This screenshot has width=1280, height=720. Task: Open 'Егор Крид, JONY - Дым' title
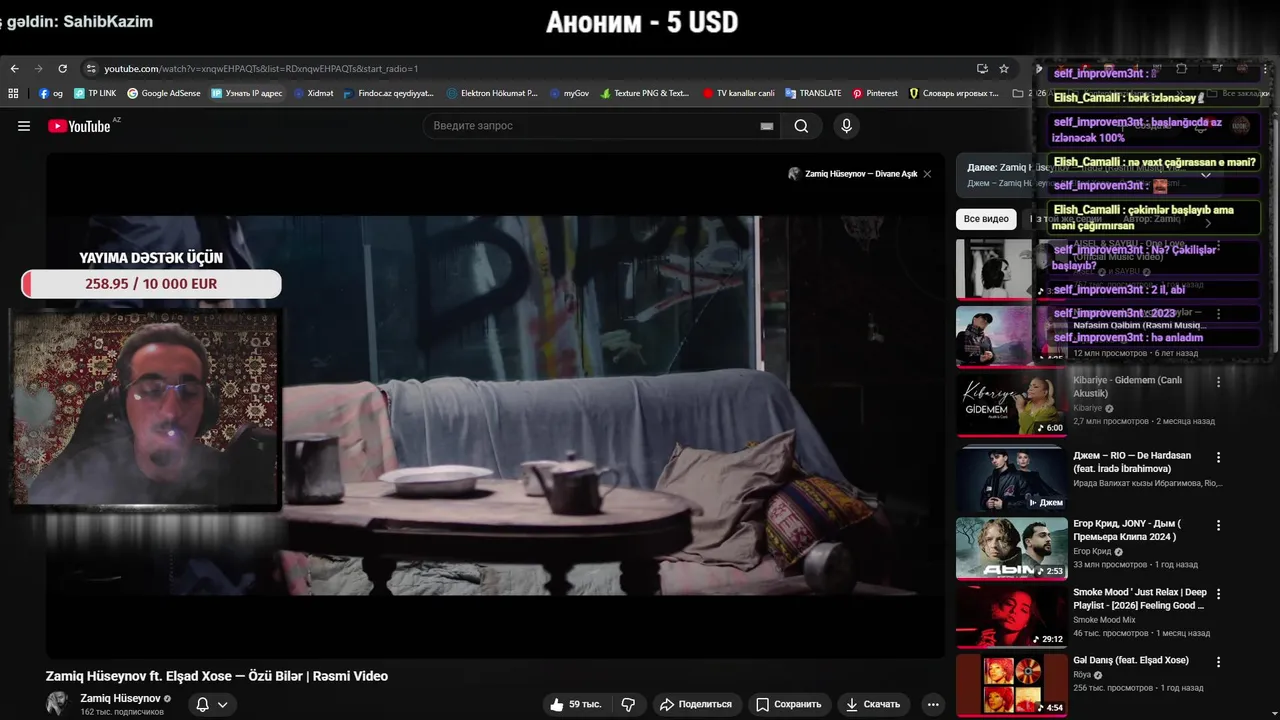click(1127, 530)
